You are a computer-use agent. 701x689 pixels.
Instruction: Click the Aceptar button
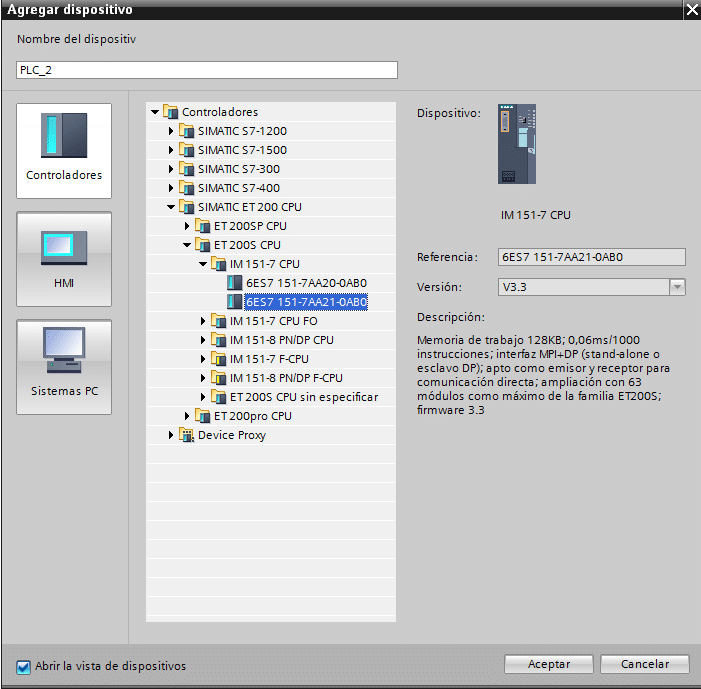point(549,664)
